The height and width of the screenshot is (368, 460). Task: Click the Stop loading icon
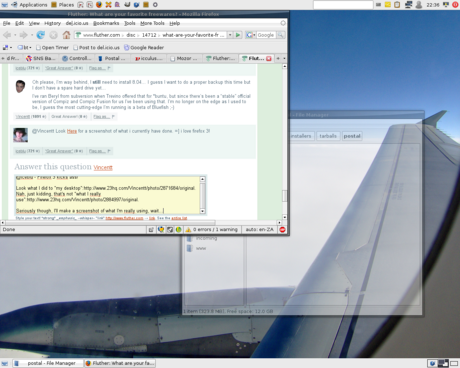[53, 35]
